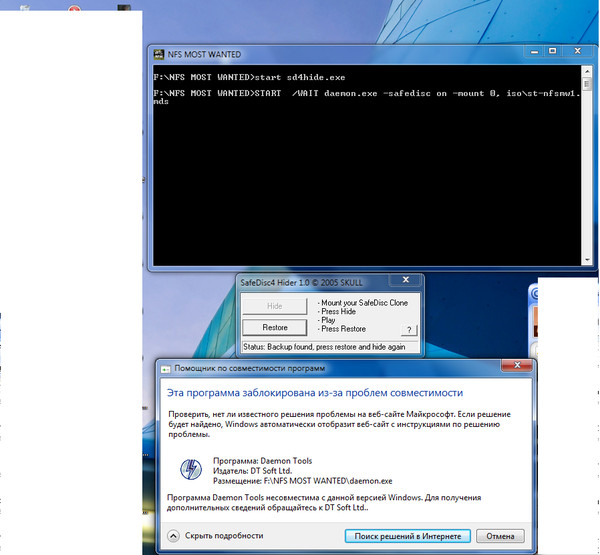
Task: Close the SafeDisc4 Hider window
Action: point(406,280)
